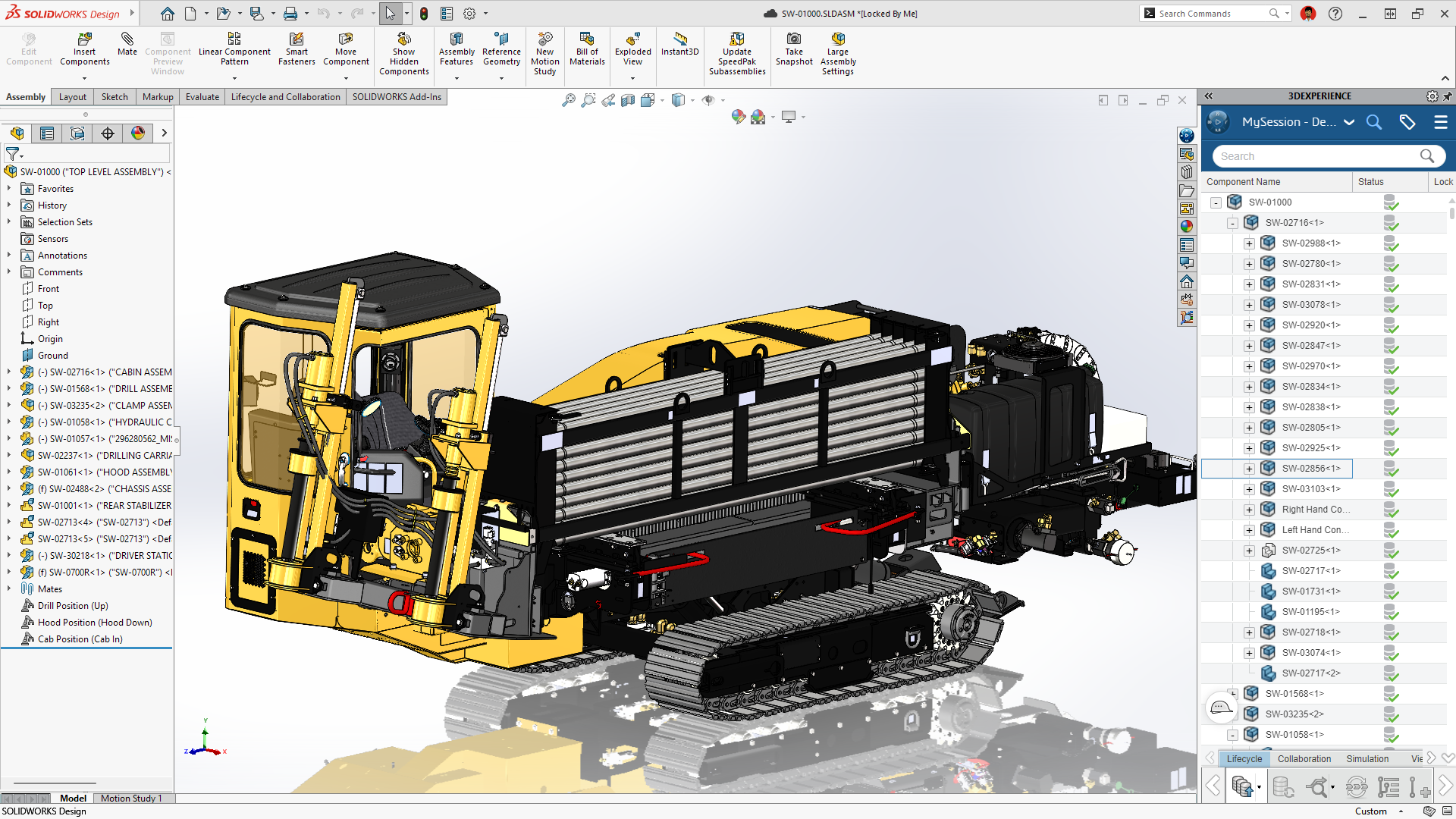
Task: Open the ConfigurationManager tab icon
Action: [x=77, y=133]
